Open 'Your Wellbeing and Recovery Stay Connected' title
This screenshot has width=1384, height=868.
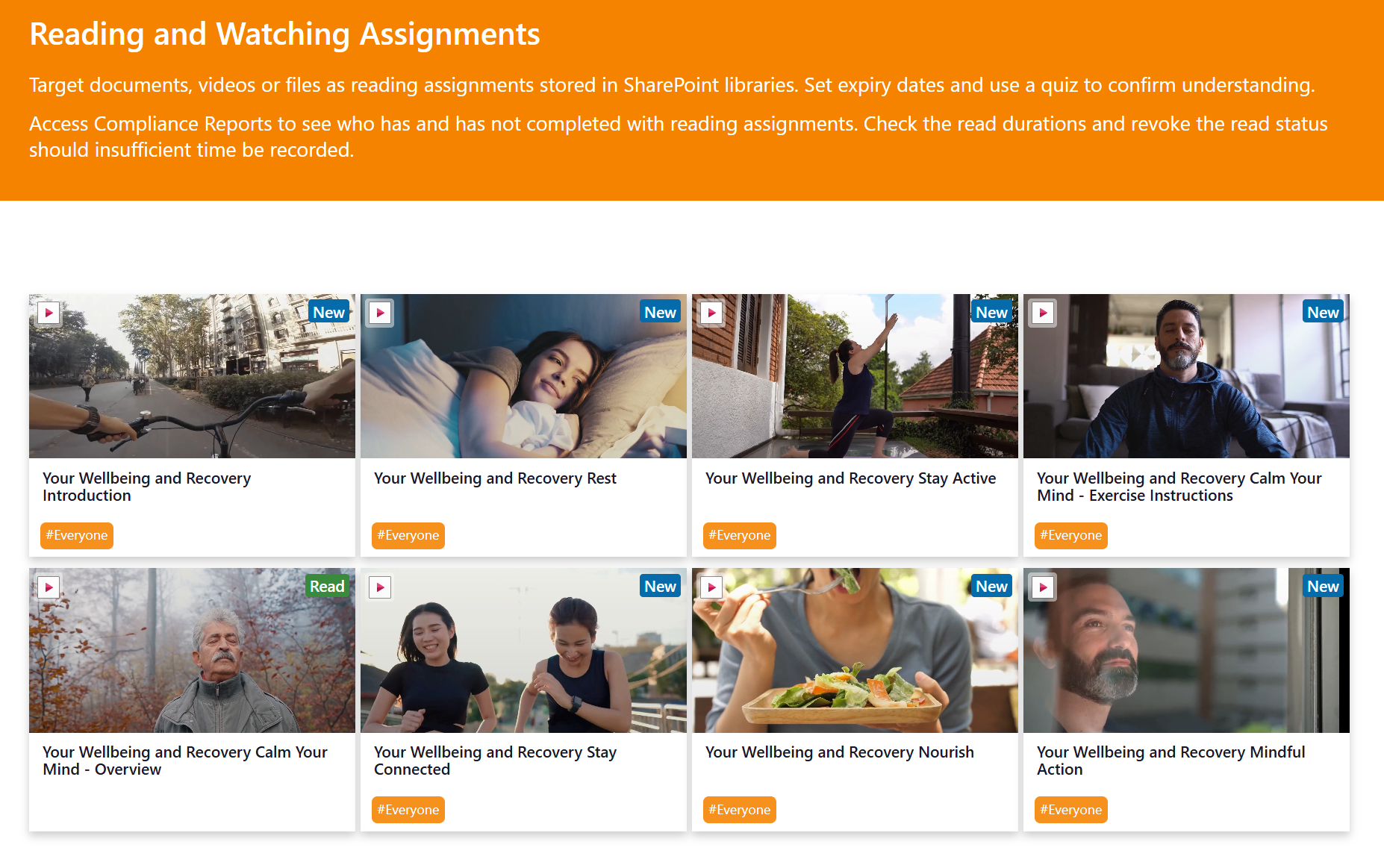click(495, 761)
